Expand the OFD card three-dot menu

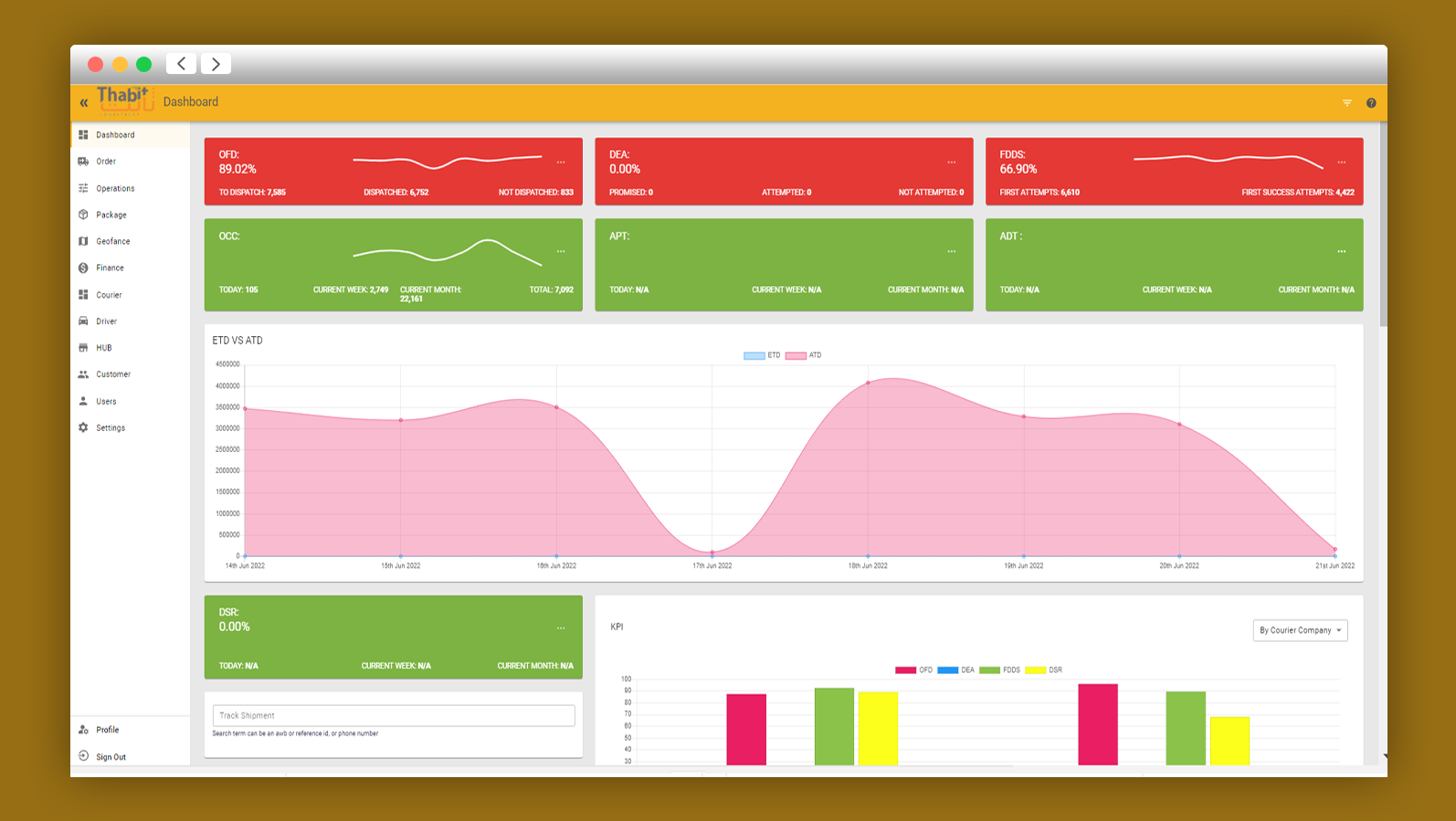[x=561, y=163]
